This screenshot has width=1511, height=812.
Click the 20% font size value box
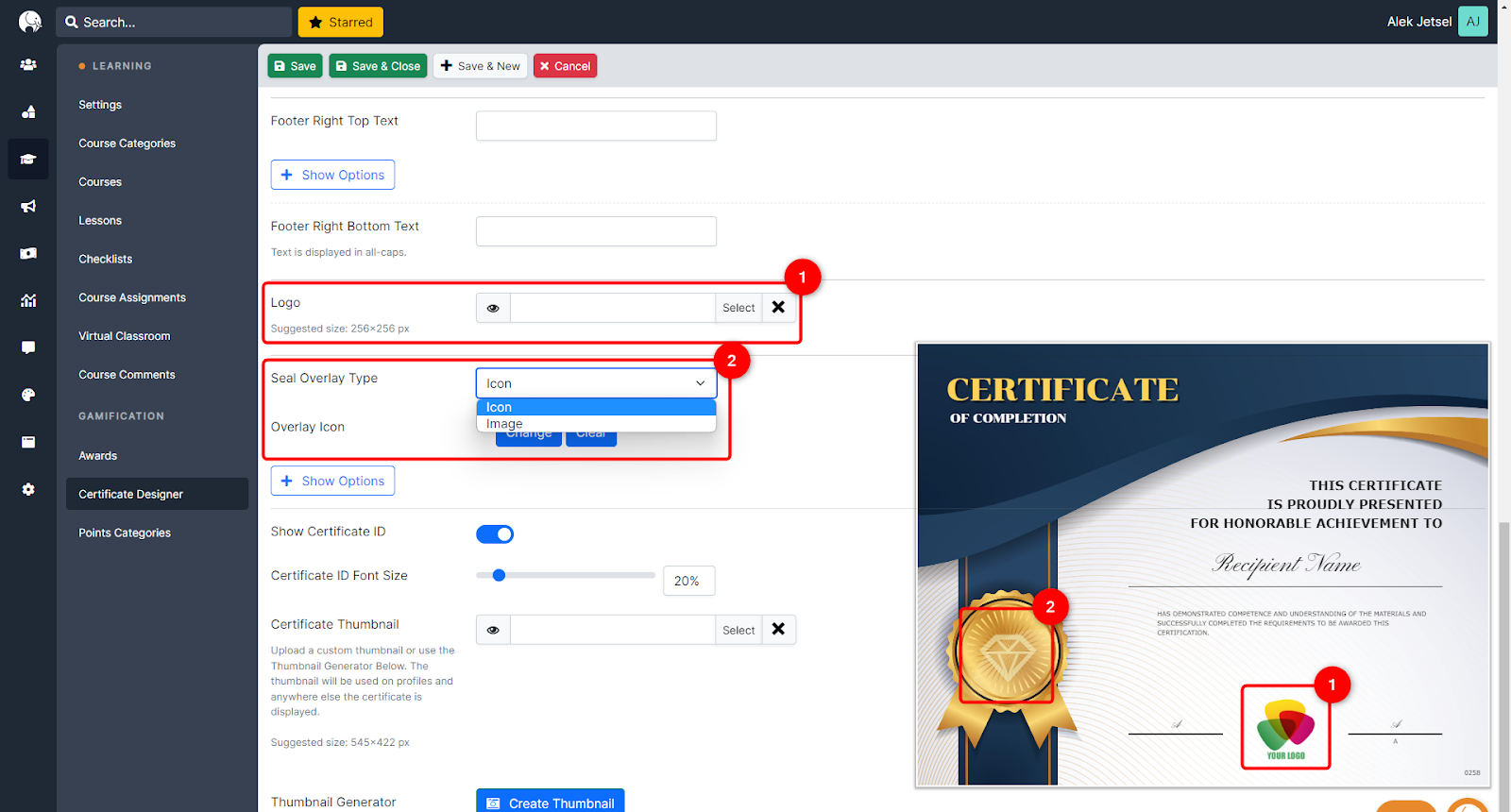click(x=688, y=581)
